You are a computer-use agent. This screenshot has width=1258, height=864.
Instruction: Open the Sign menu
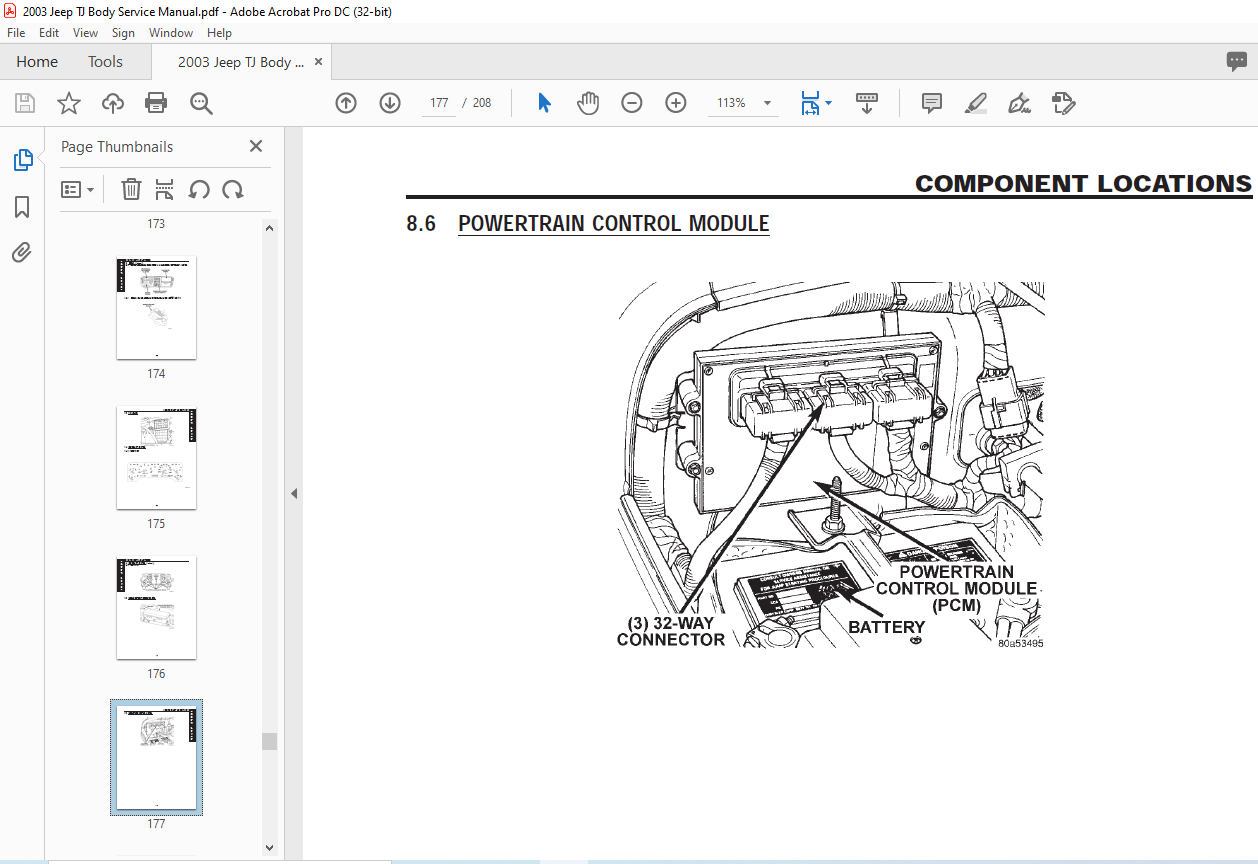pyautogui.click(x=124, y=33)
